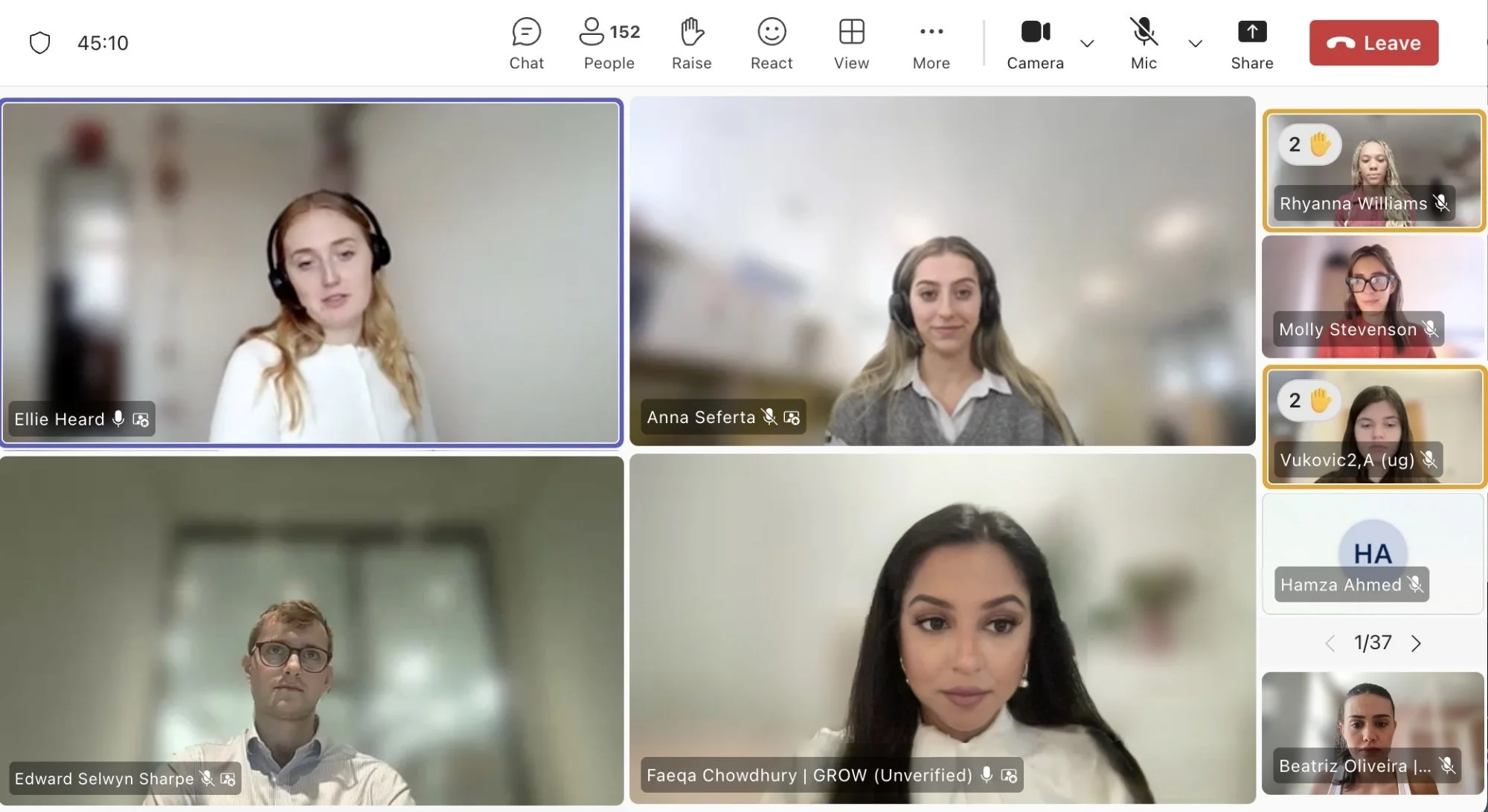Toggle the Camera off

(x=1035, y=44)
